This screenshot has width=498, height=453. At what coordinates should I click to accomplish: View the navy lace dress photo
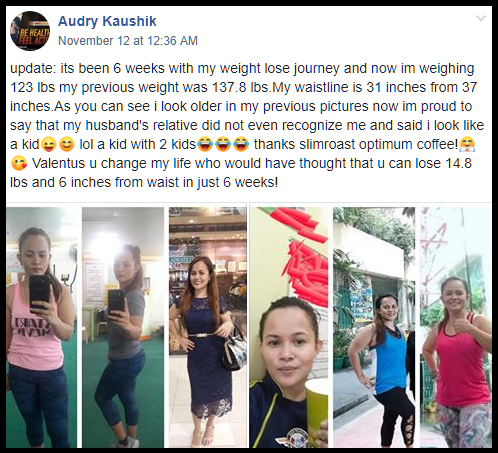pos(208,327)
